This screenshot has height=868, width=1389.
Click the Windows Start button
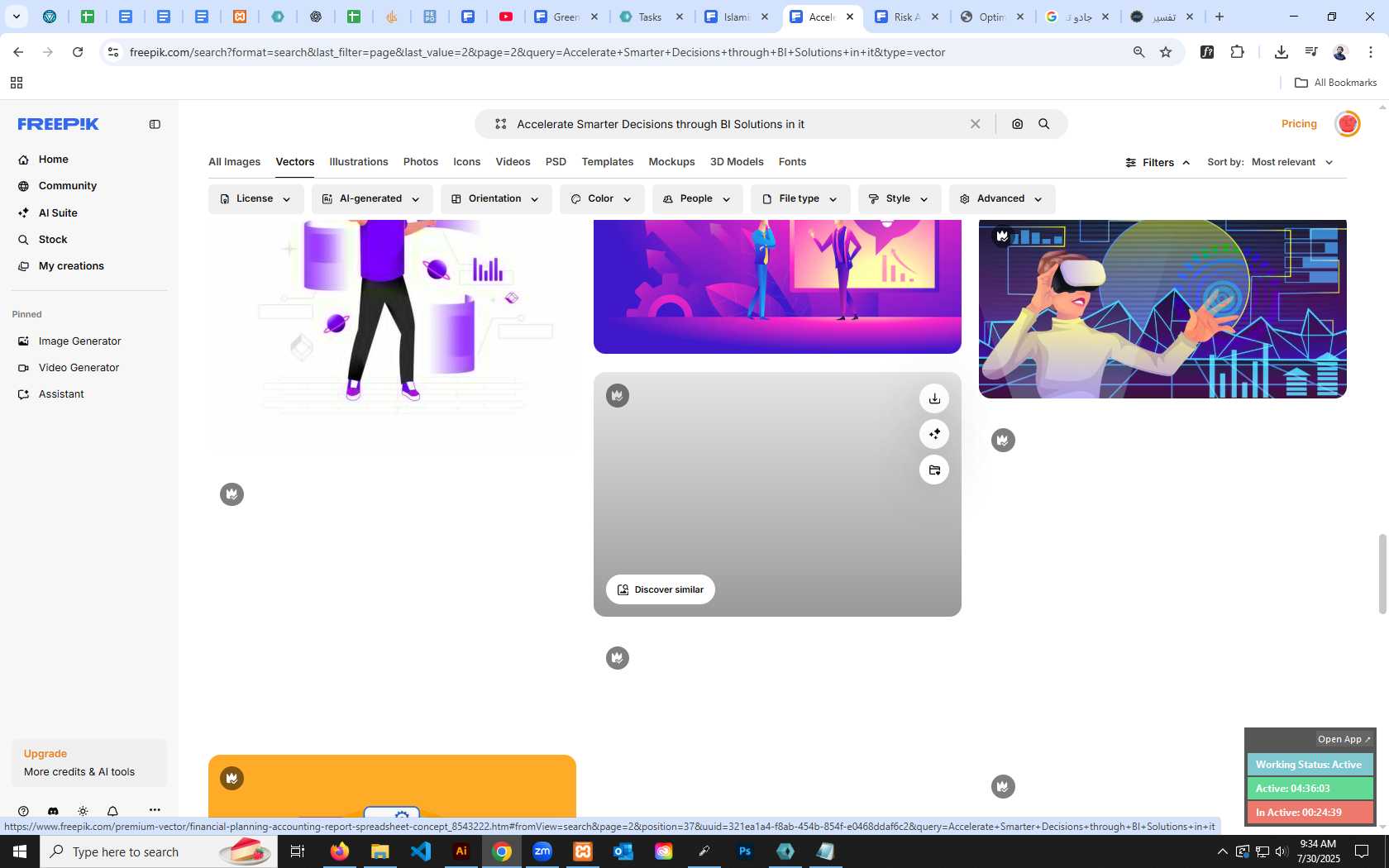tap(20, 851)
